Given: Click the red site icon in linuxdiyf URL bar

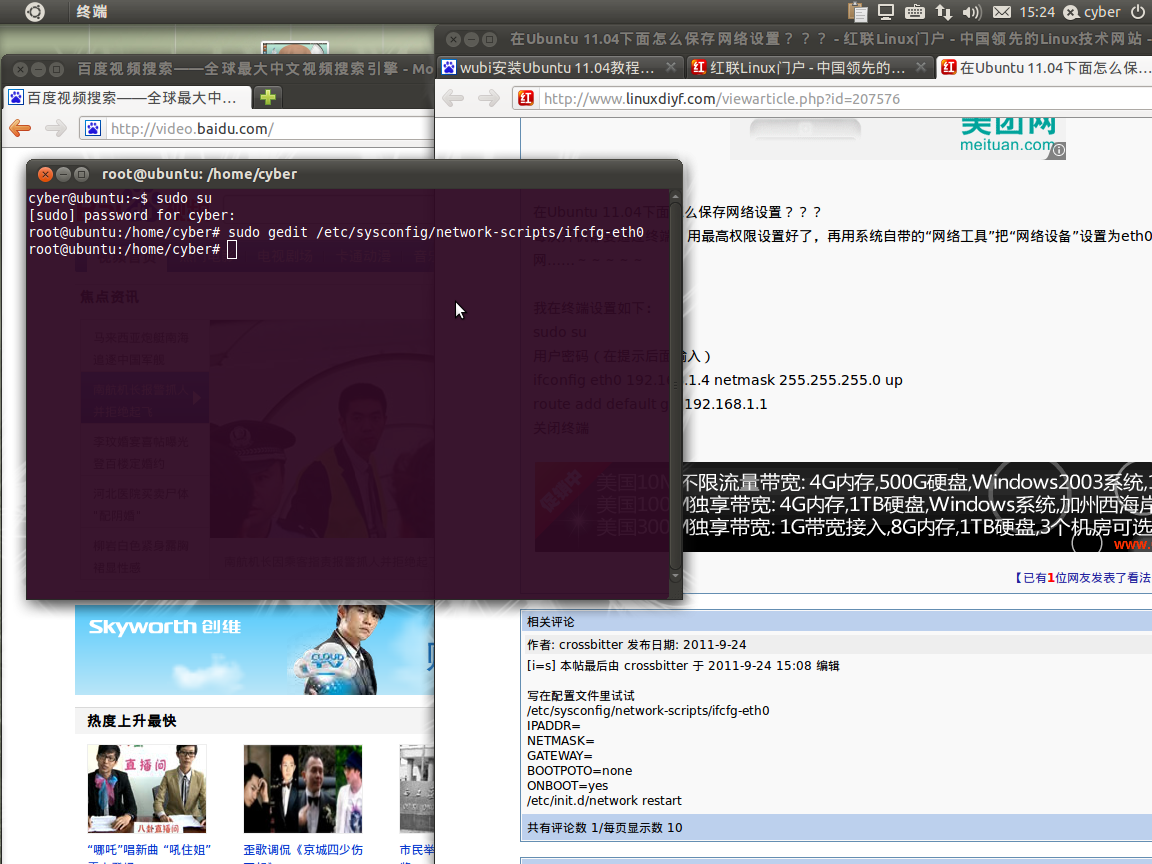Looking at the screenshot, I should (x=526, y=98).
